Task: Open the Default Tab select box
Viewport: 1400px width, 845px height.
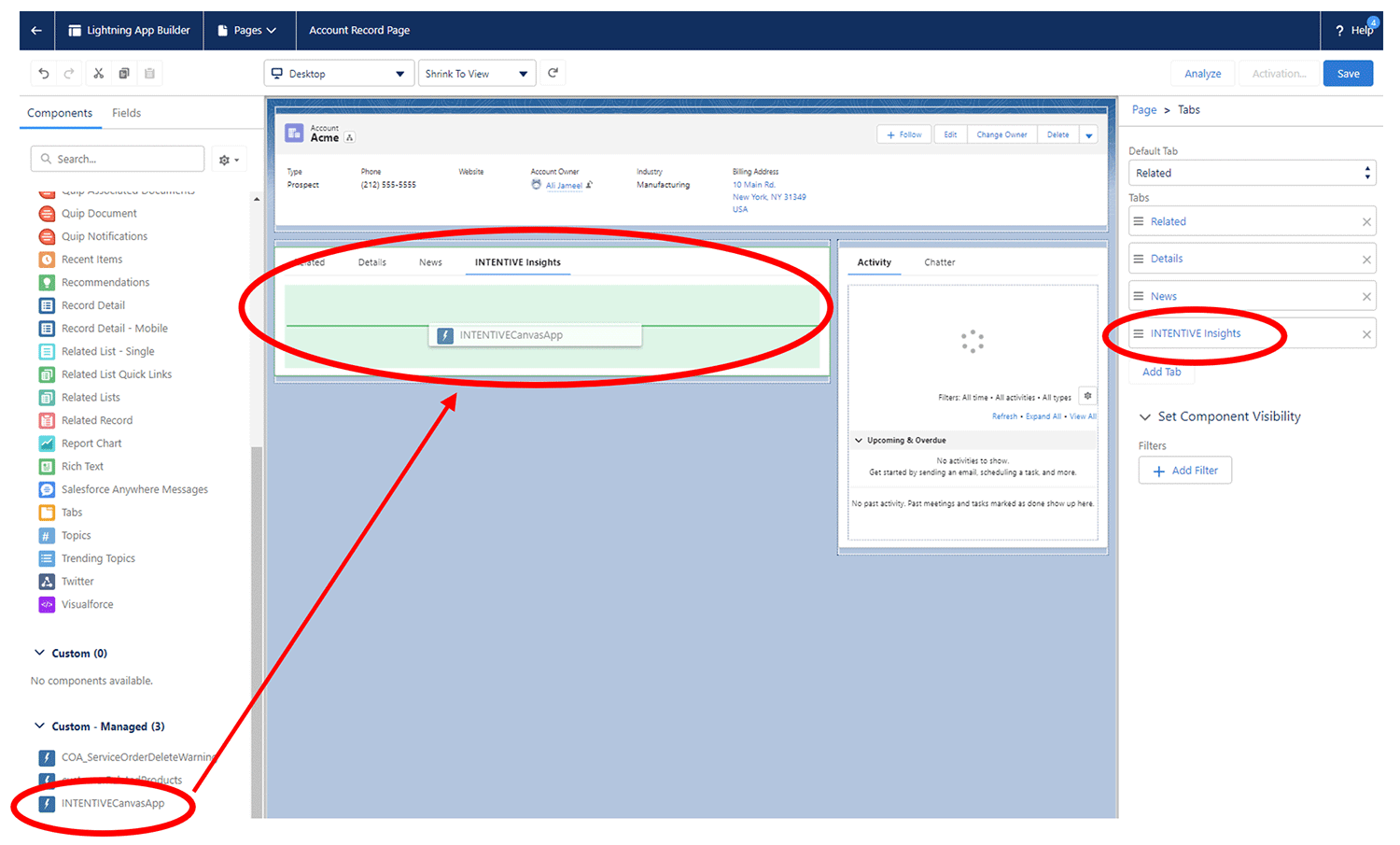Action: tap(1252, 173)
